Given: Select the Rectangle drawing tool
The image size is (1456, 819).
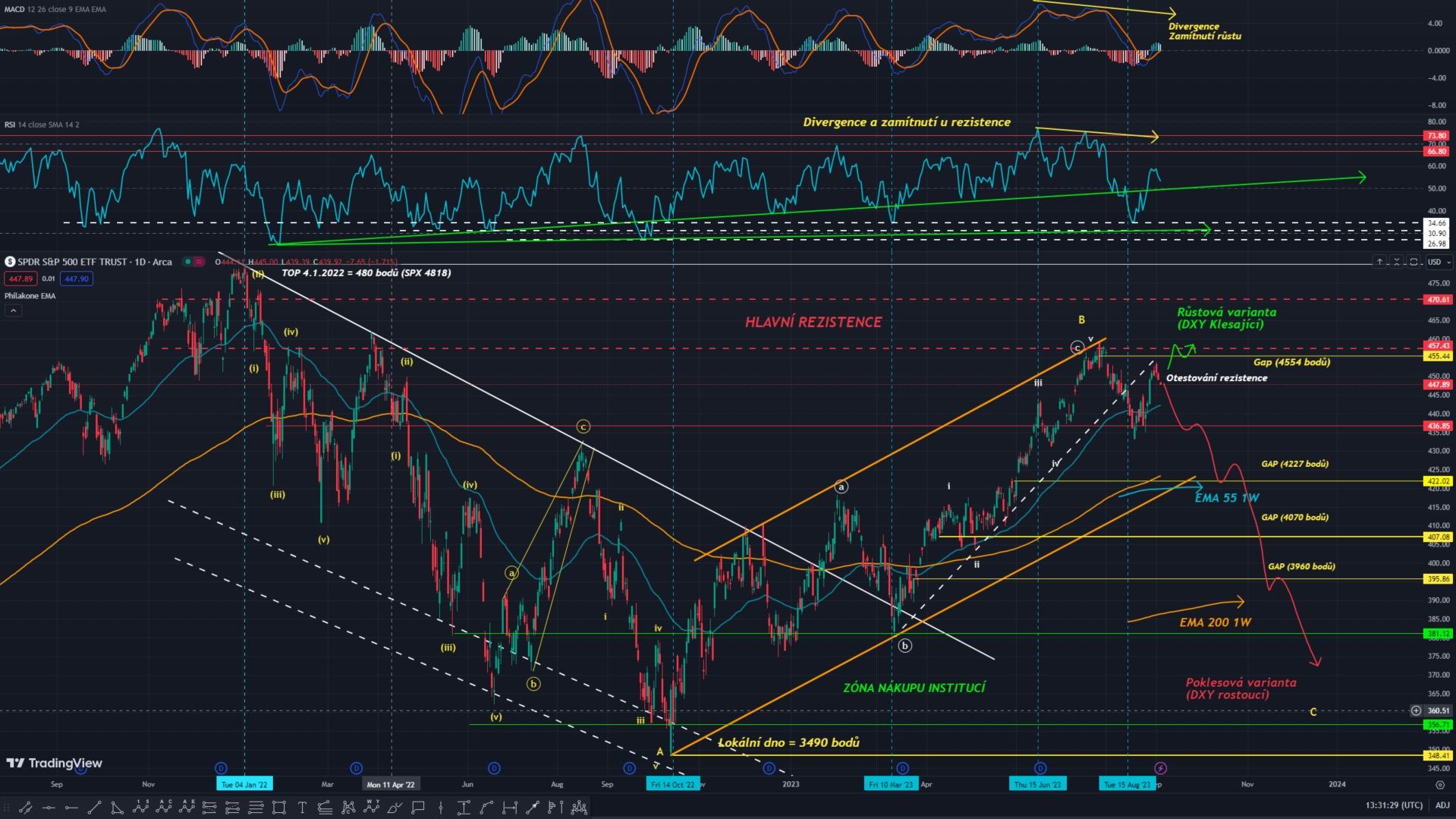Looking at the screenshot, I should 278,808.
